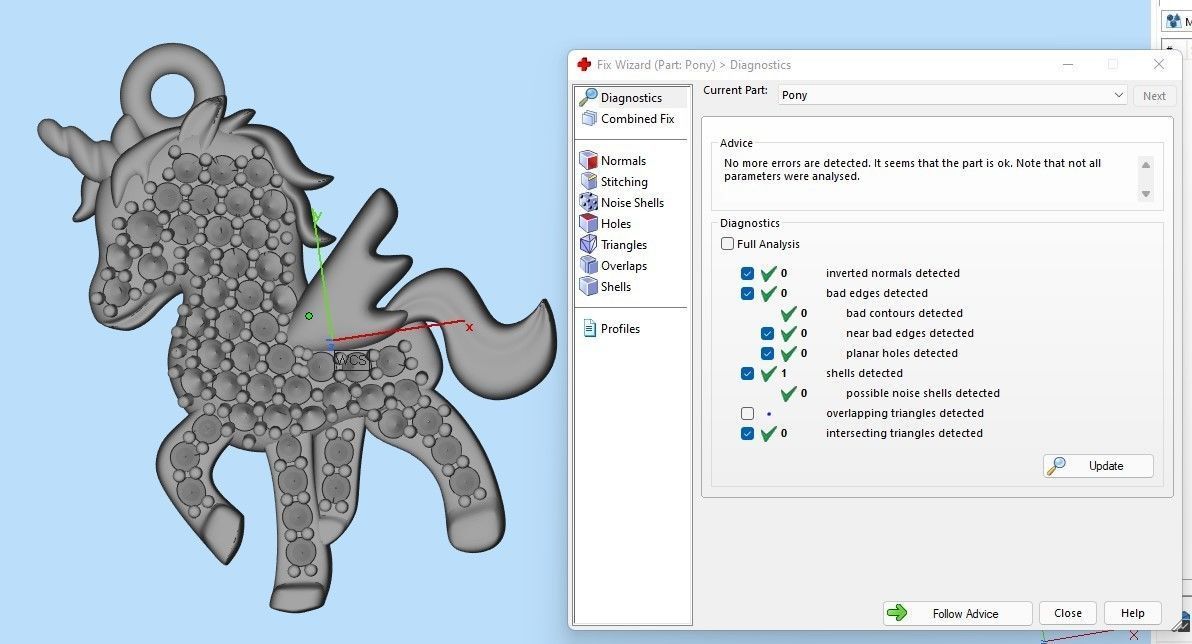Close the Fix Wizard dialog window

[x=1159, y=65]
